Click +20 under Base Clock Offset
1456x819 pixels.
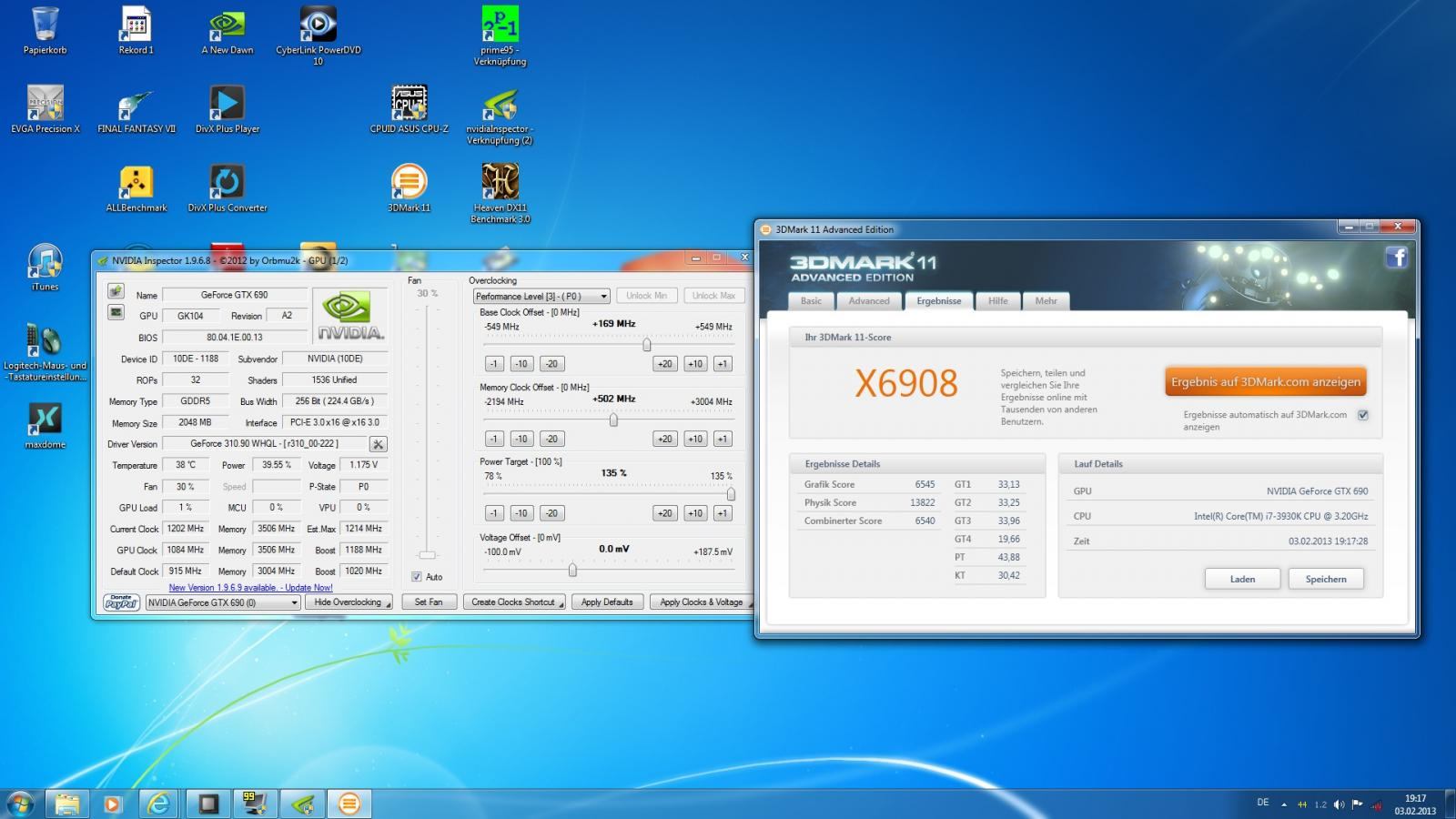[x=665, y=364]
